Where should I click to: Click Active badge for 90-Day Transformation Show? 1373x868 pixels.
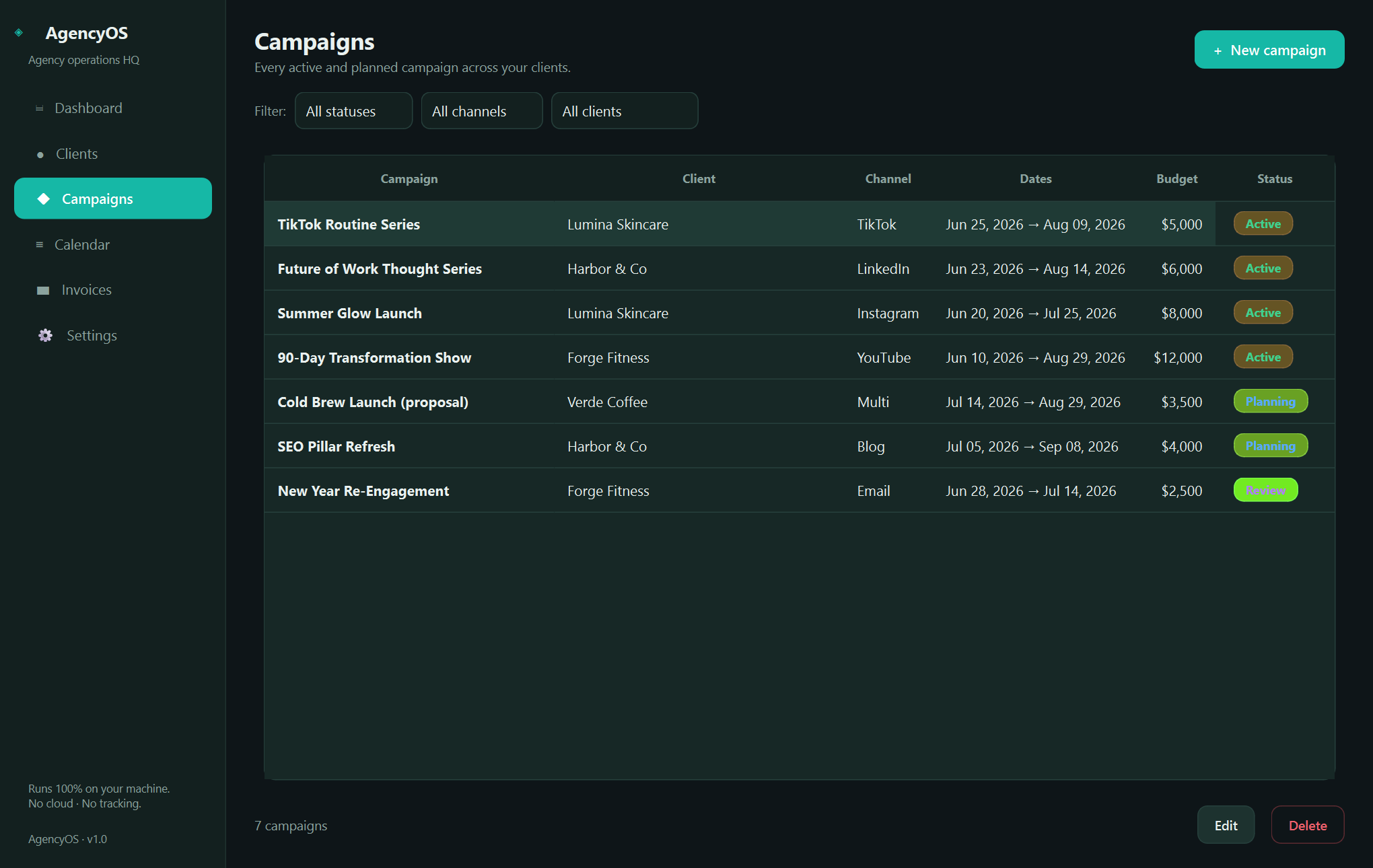(1263, 357)
